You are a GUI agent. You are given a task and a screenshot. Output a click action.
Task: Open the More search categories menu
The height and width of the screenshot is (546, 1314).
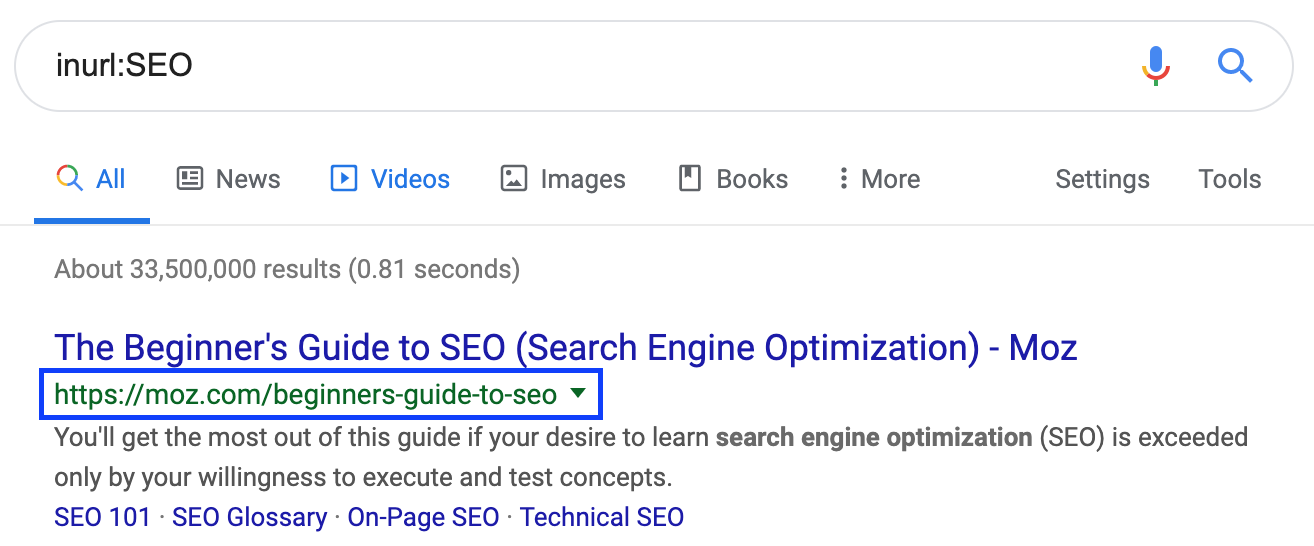879,179
